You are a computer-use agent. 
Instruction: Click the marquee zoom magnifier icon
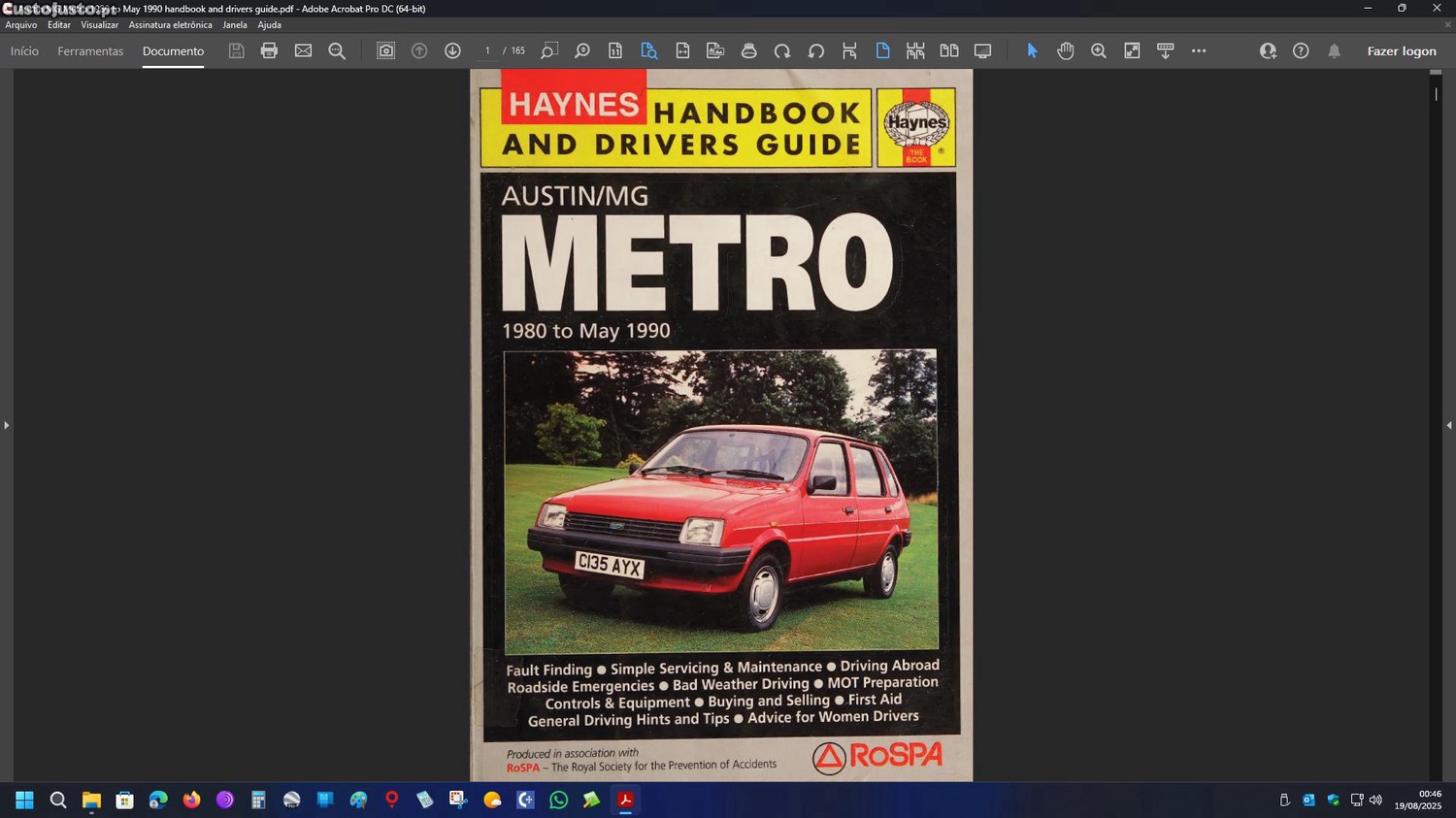pyautogui.click(x=1099, y=50)
